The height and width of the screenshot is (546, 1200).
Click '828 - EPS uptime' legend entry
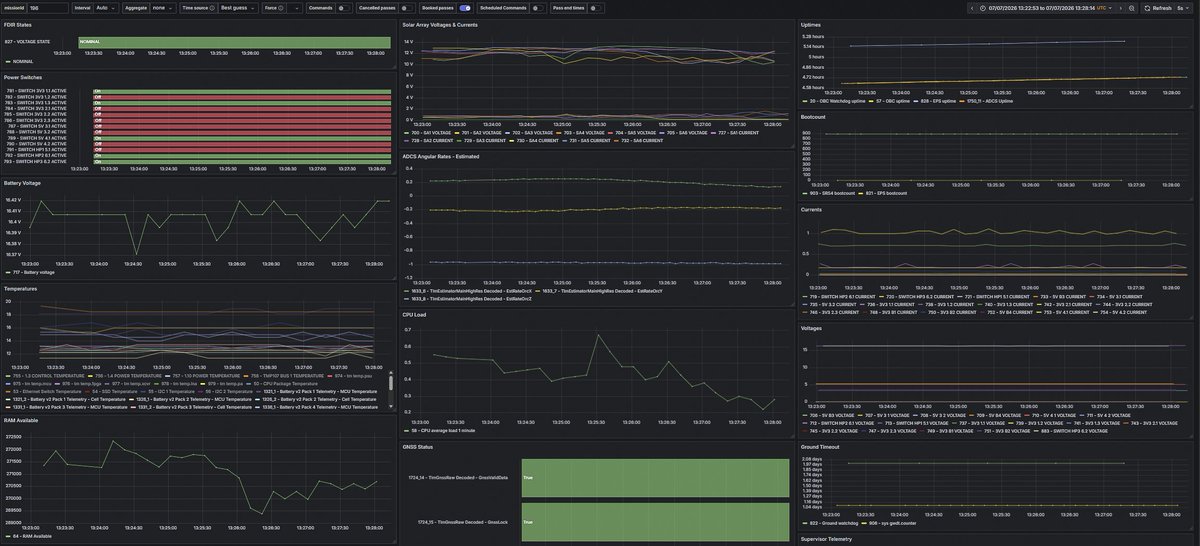(x=939, y=101)
